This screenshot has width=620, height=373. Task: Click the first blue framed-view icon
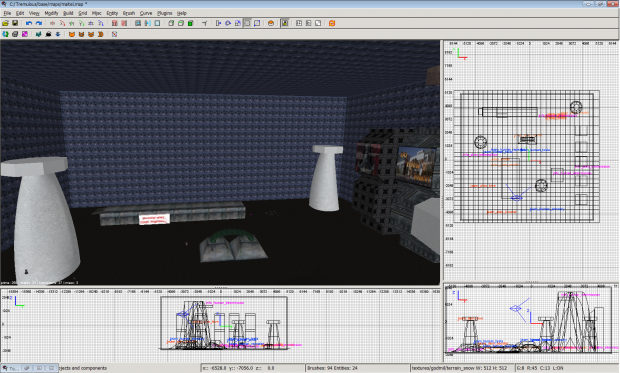138,23
